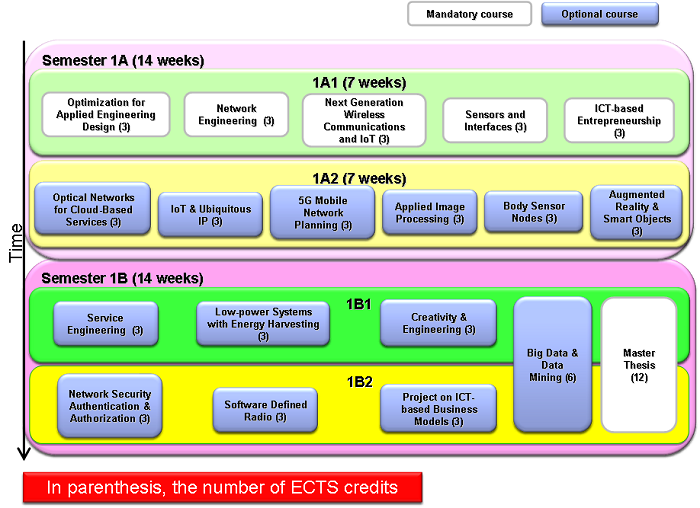700x508 pixels.
Task: Click the Sensors and Interfaces course
Action: (x=495, y=121)
